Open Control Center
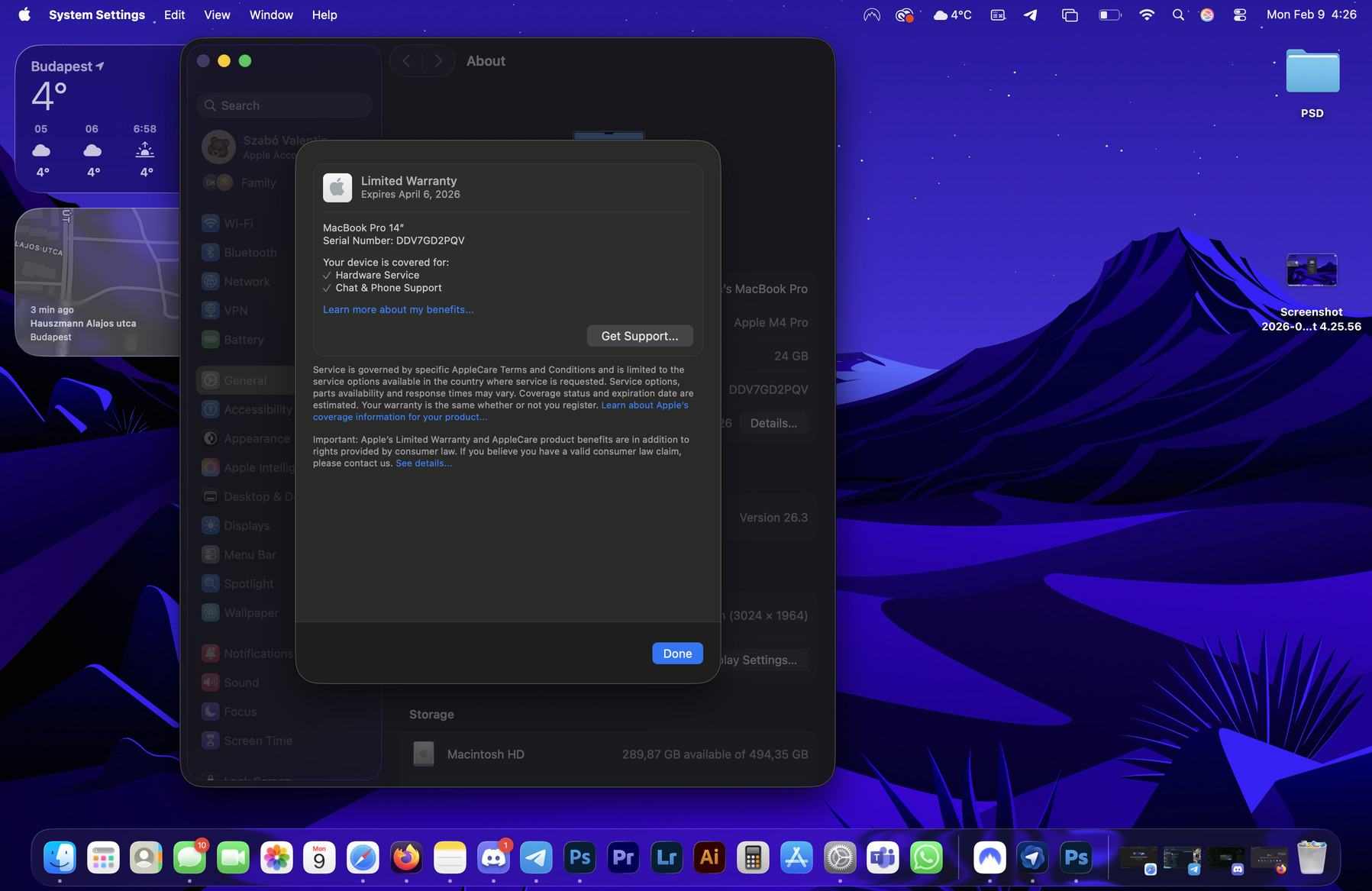Image resolution: width=1372 pixels, height=891 pixels. (x=1240, y=15)
